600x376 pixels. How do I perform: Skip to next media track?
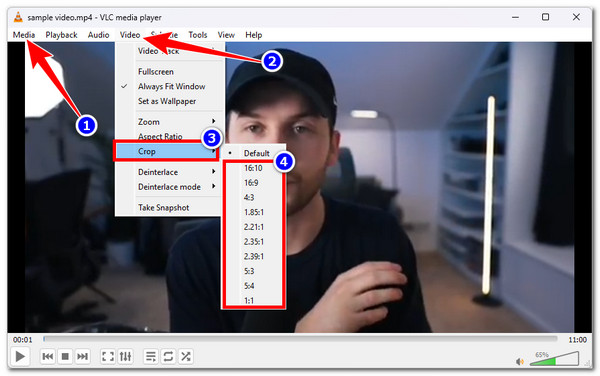pyautogui.click(x=82, y=356)
